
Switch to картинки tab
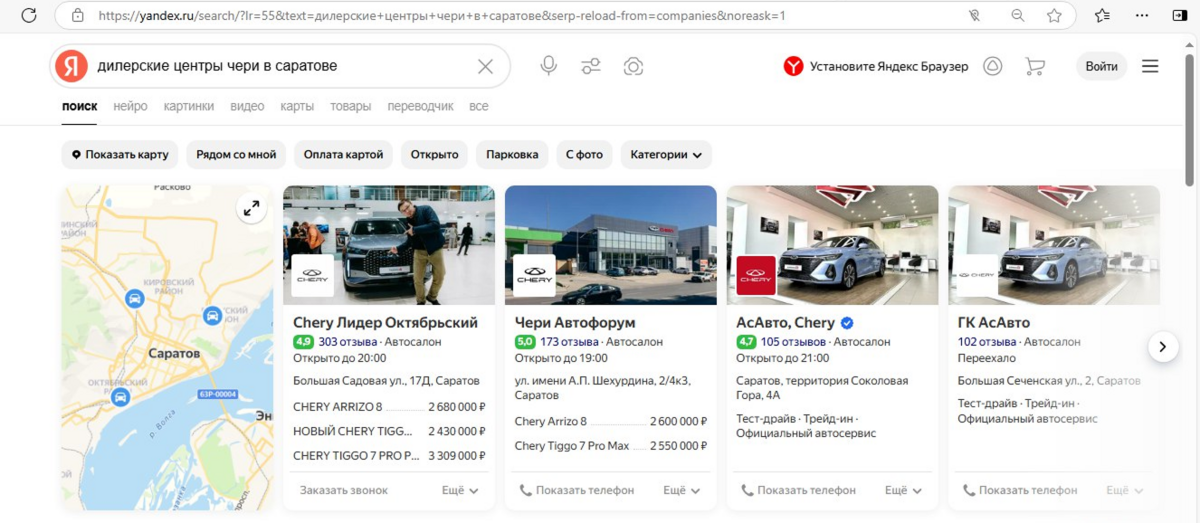[x=189, y=106]
